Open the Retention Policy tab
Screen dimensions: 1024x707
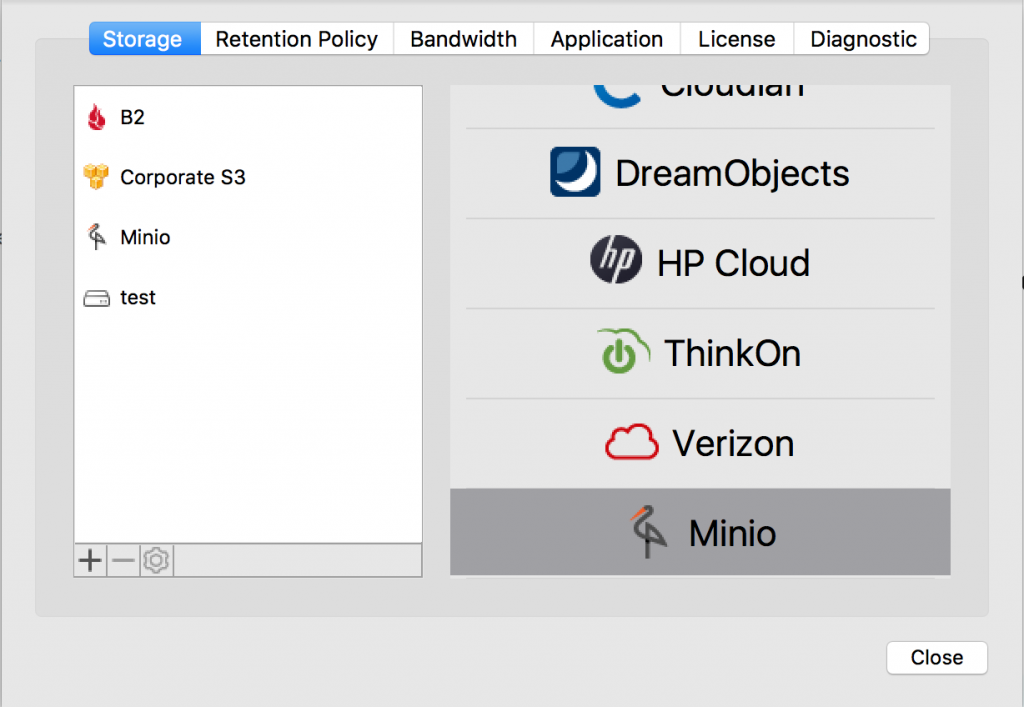click(x=296, y=39)
